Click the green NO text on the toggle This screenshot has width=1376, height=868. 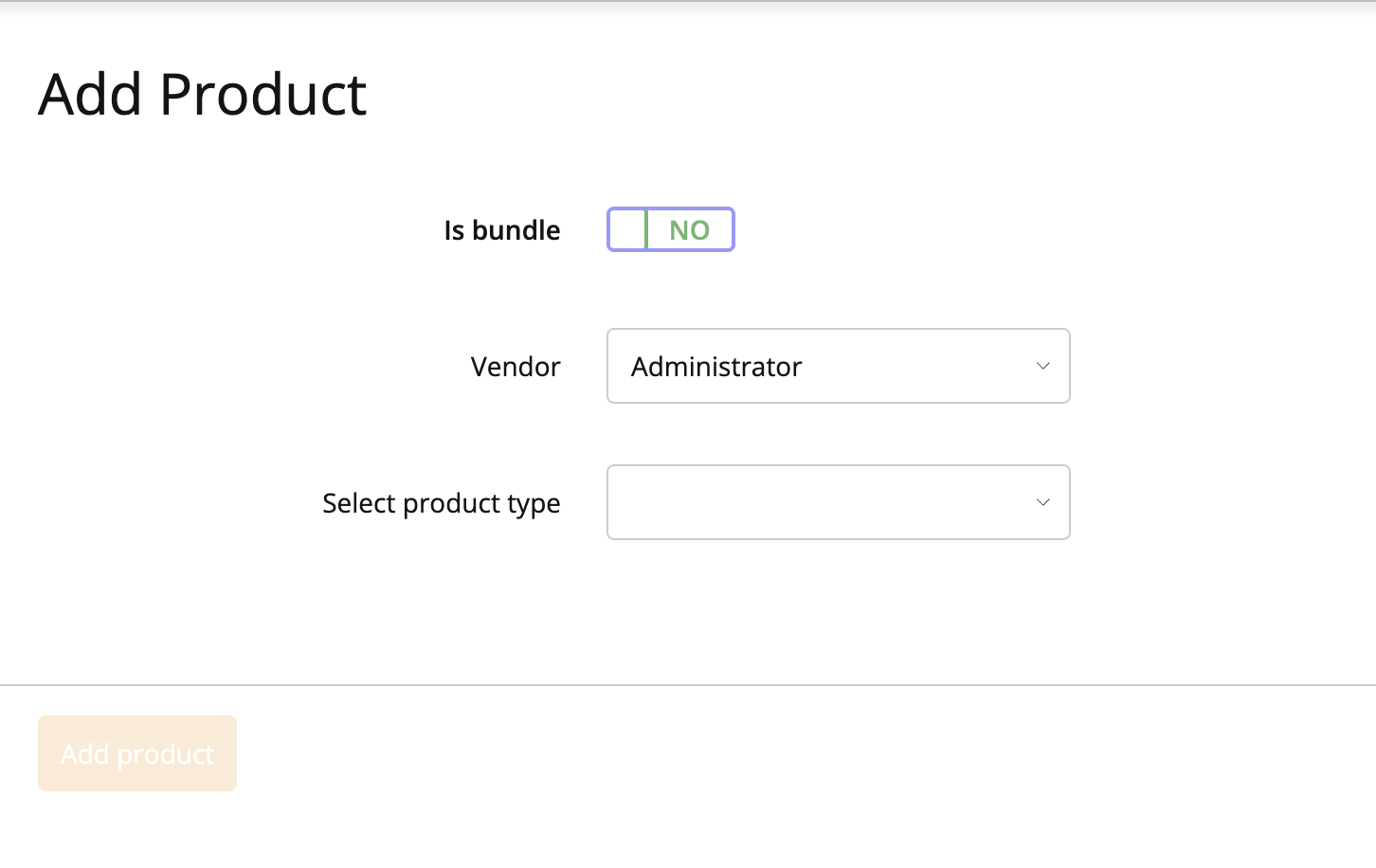tap(689, 229)
